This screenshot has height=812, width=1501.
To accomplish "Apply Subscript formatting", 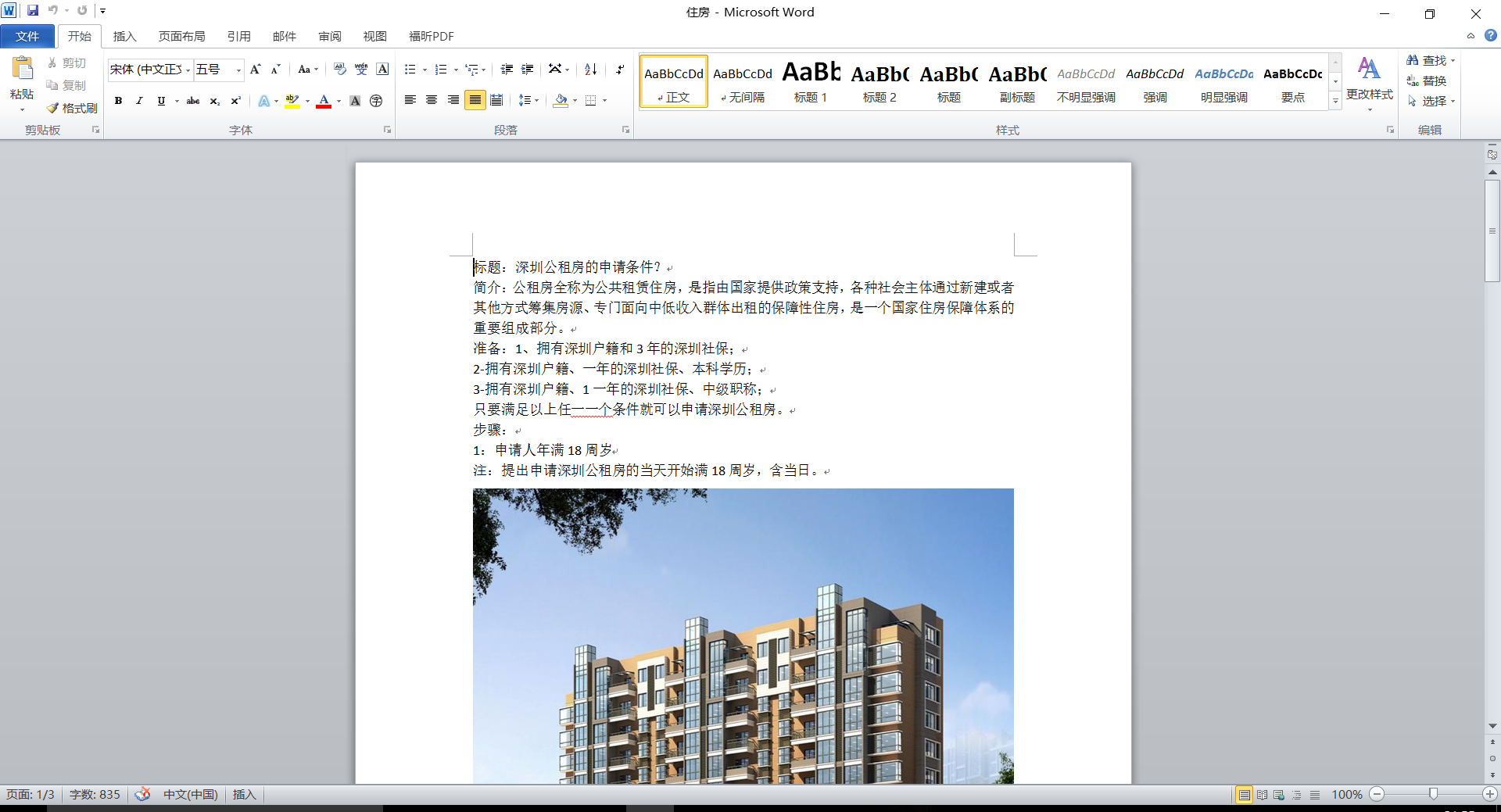I will point(214,101).
